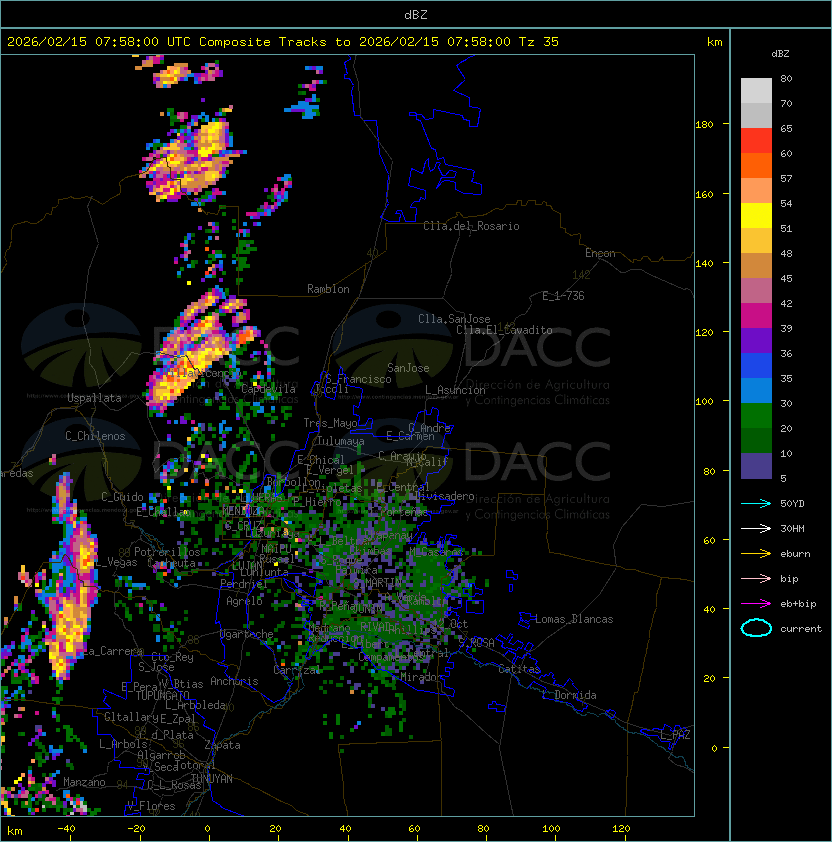
Task: Click the 'Catitas' map label
Action: (x=519, y=669)
